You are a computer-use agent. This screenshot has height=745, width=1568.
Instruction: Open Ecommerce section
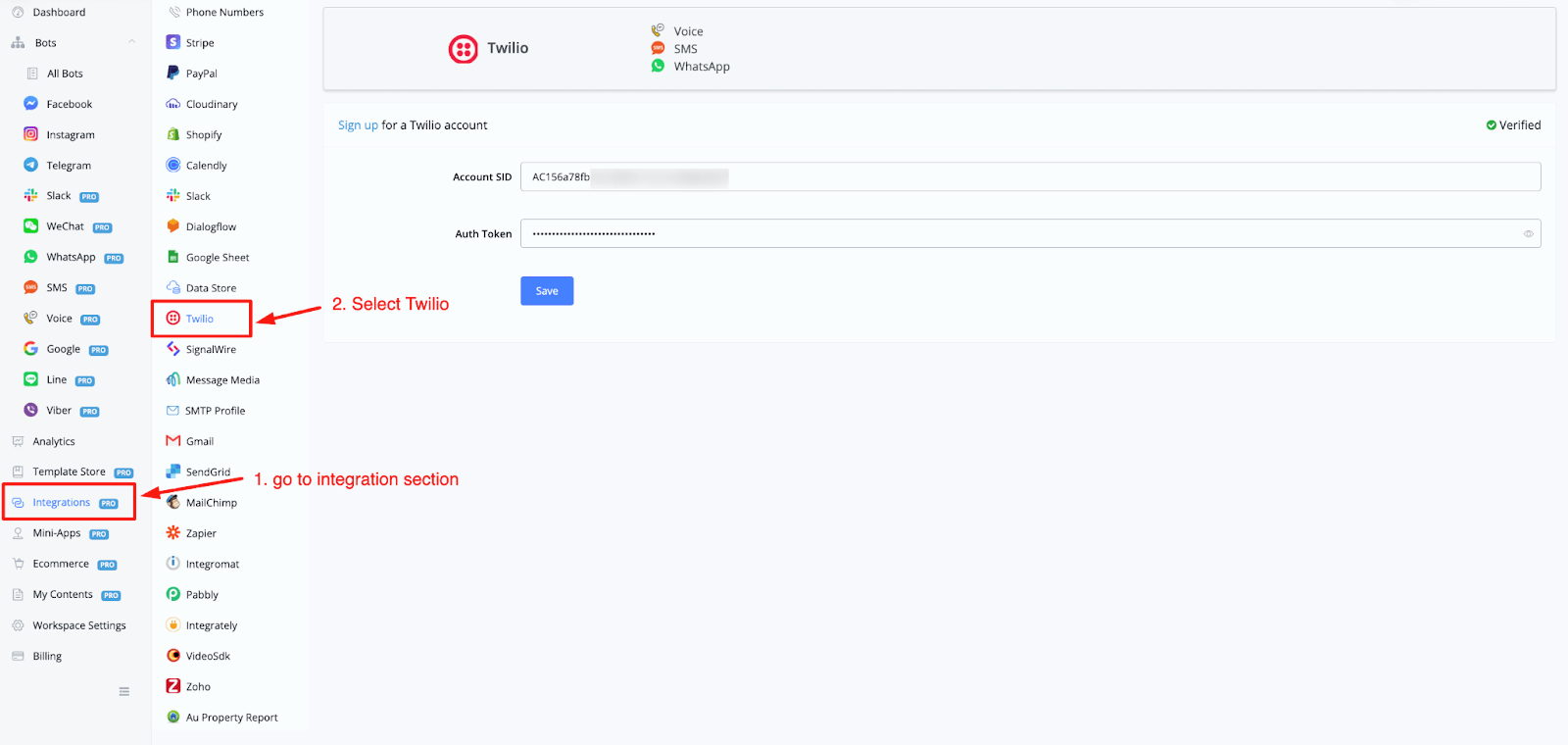coord(61,564)
